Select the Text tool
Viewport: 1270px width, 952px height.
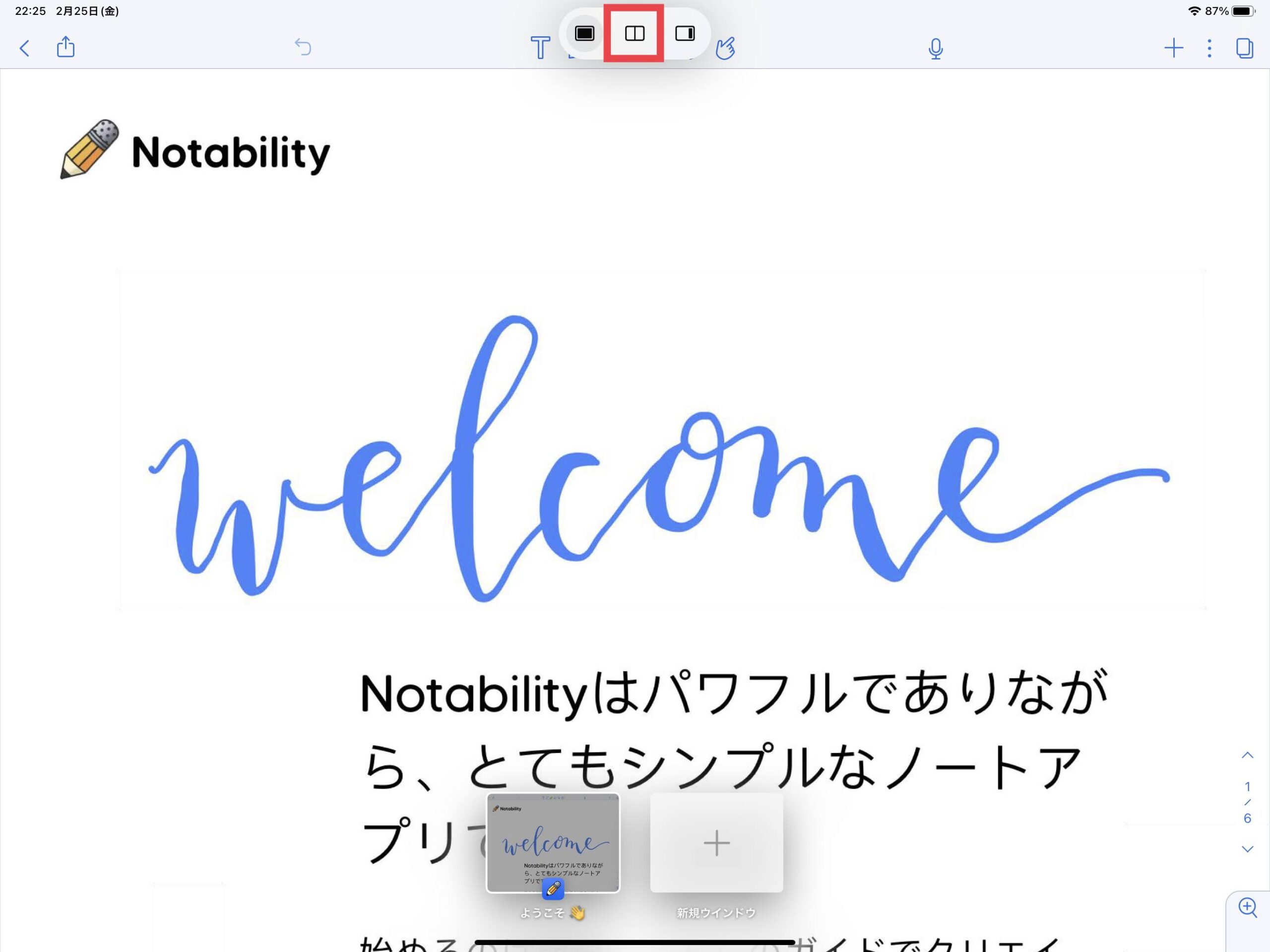coord(540,48)
